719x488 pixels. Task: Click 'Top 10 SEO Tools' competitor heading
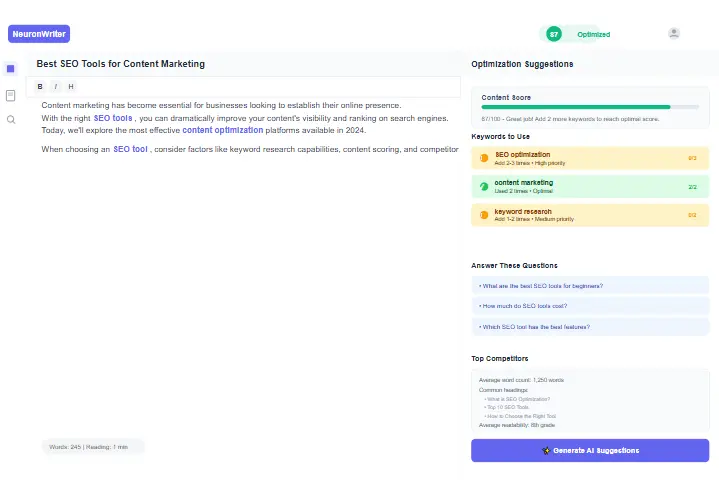(507, 407)
